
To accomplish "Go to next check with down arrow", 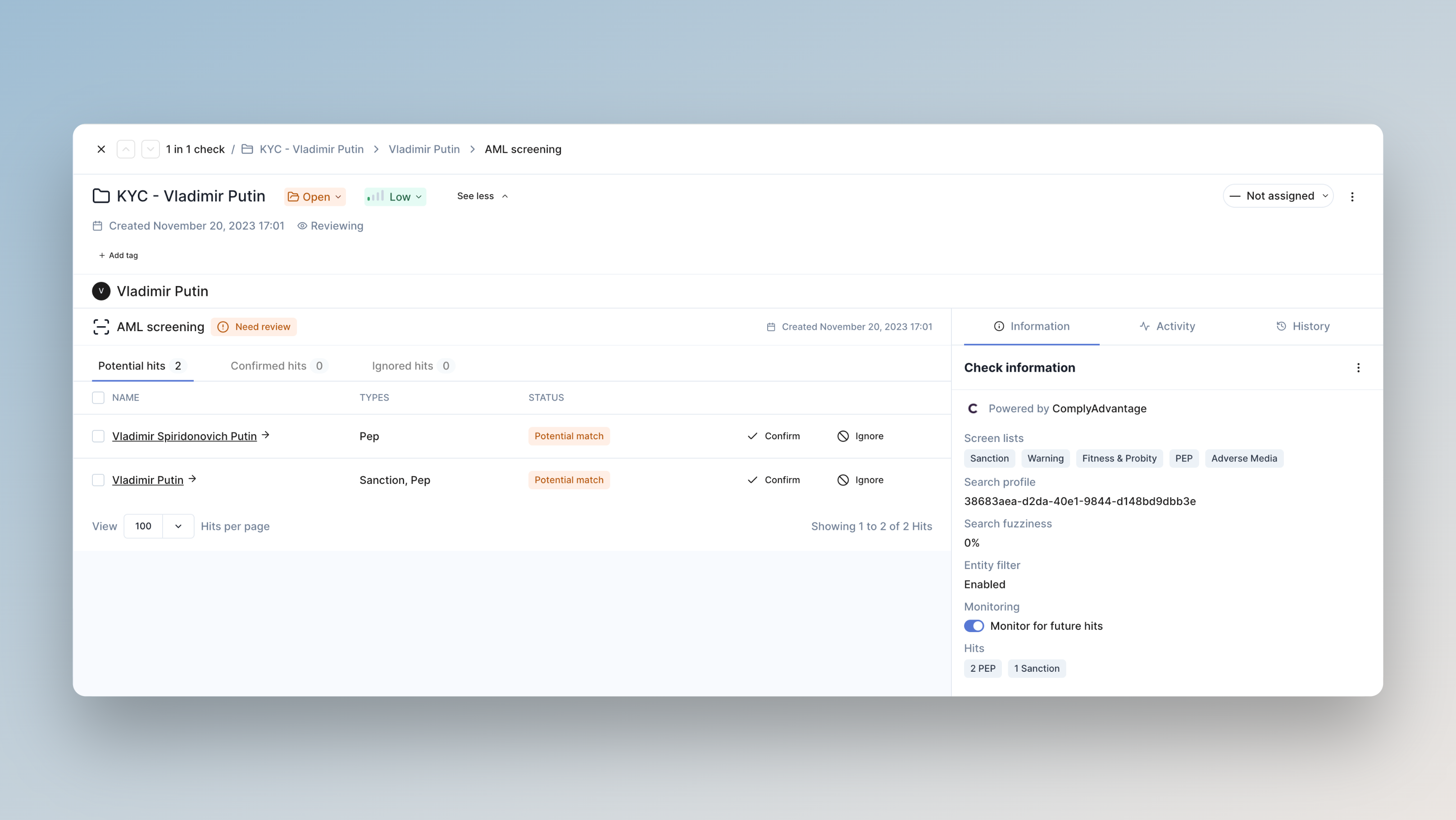I will tap(150, 149).
